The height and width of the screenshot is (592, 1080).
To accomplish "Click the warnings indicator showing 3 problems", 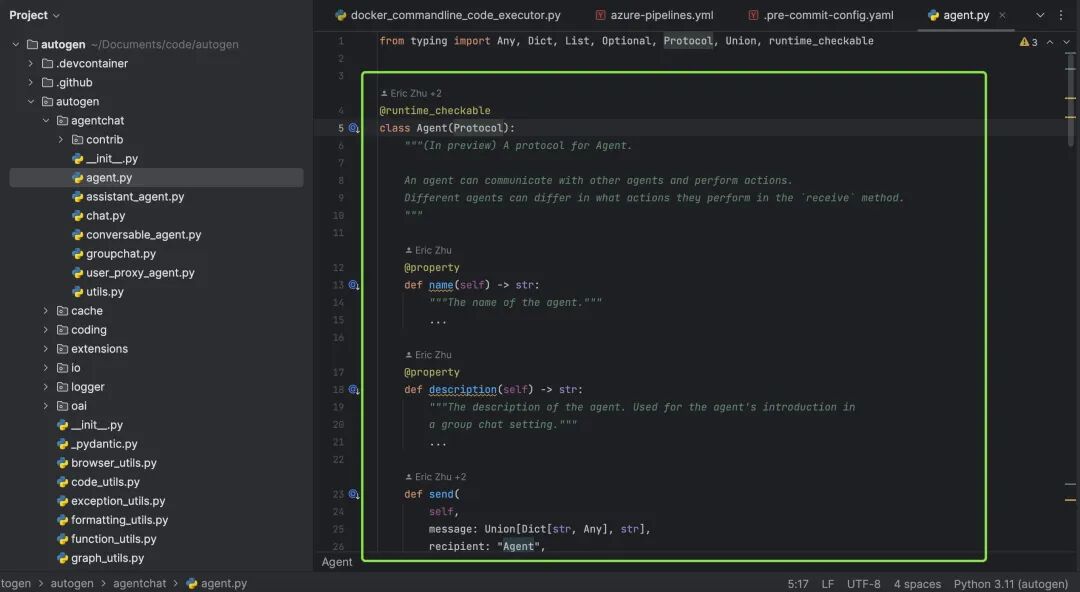I will [1028, 42].
